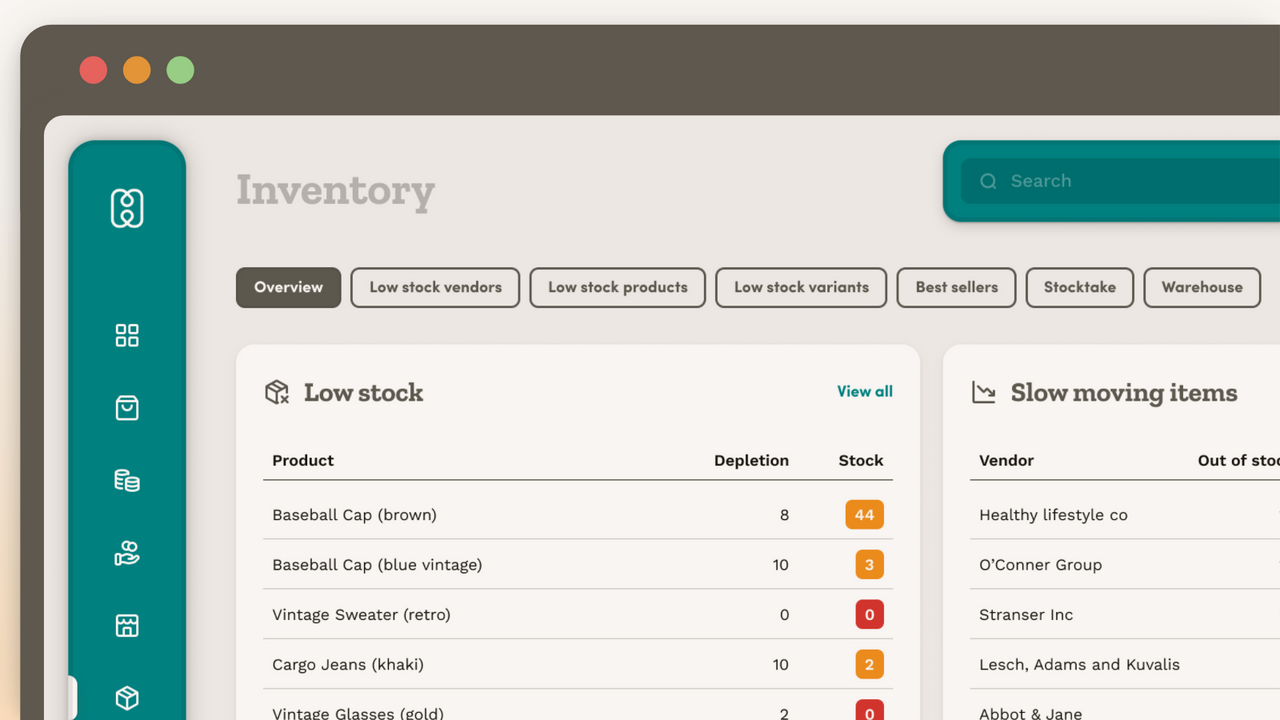Open the storefront icon in sidebar

[127, 626]
